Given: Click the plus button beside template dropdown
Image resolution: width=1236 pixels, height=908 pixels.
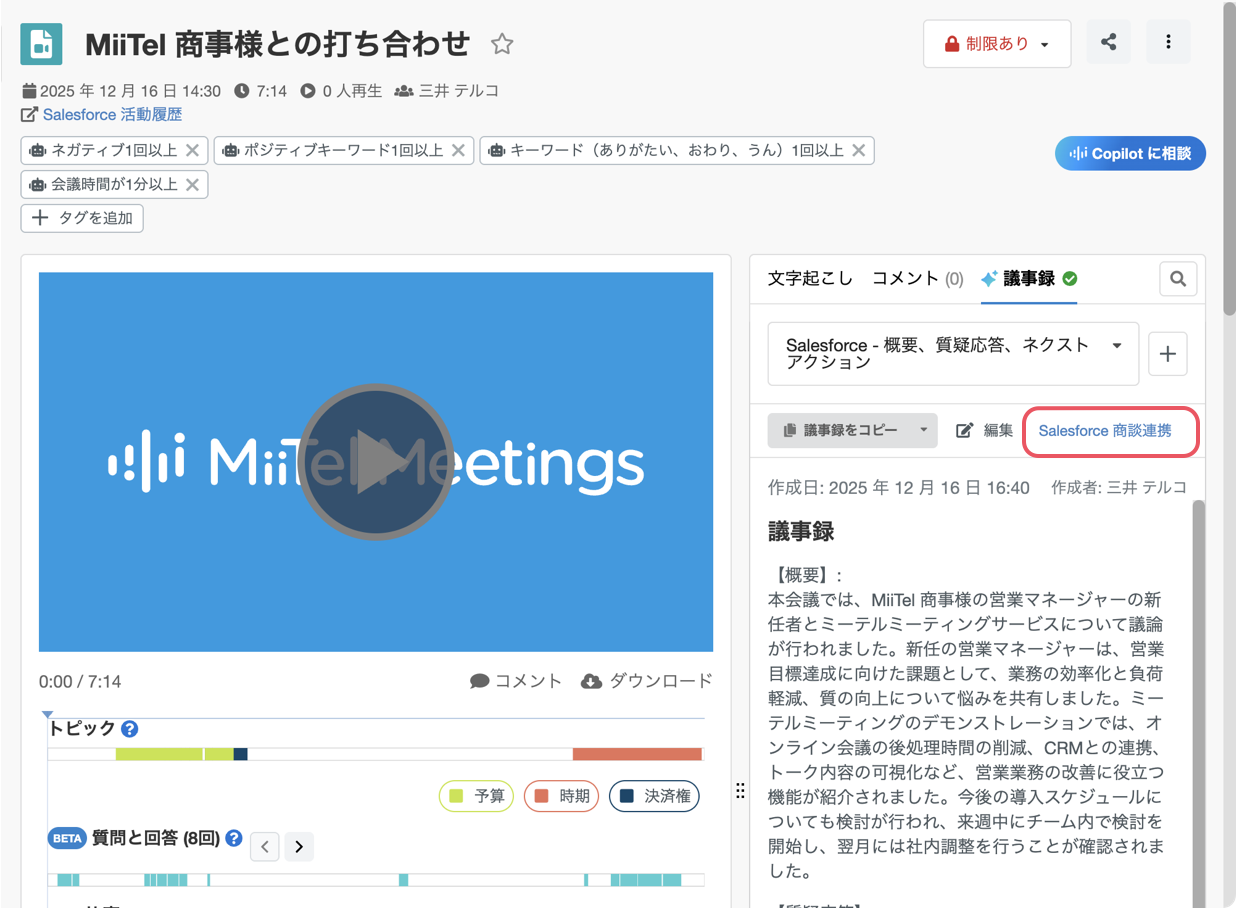Looking at the screenshot, I should pyautogui.click(x=1167, y=354).
